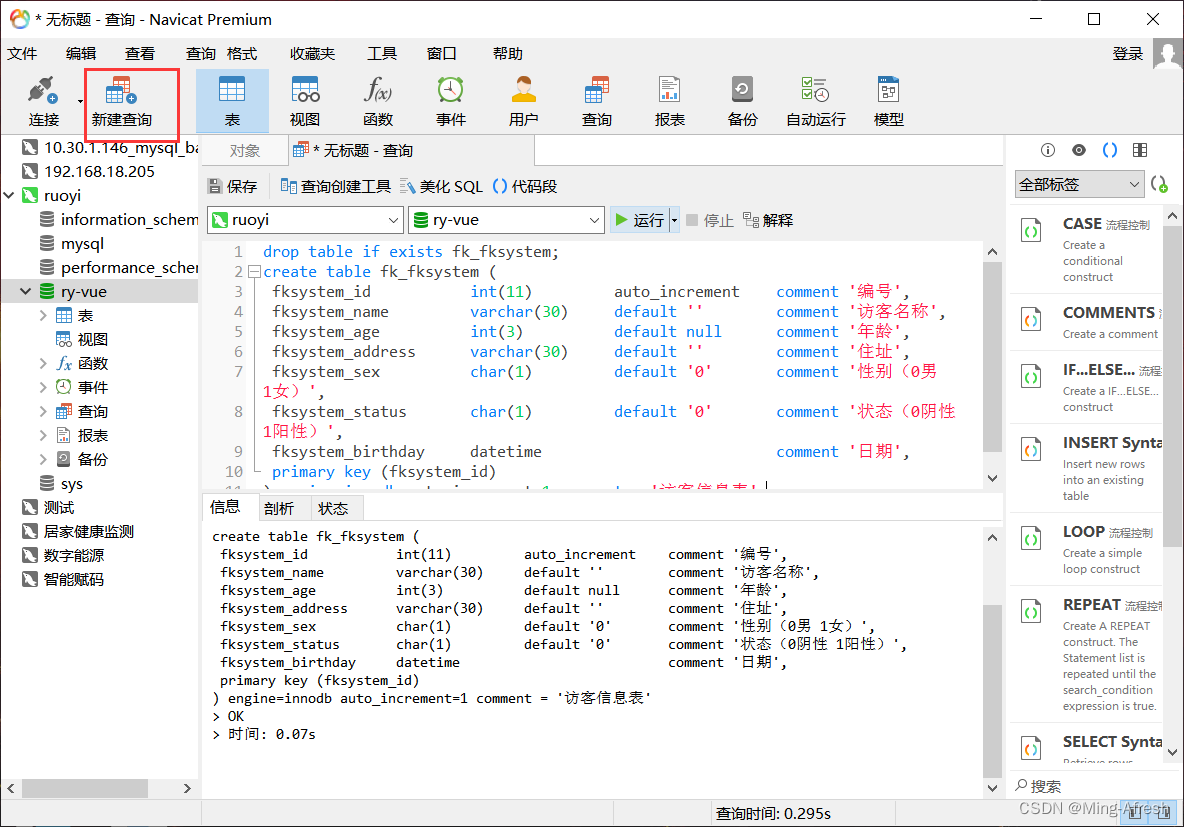Open the User (用户) toolbar icon
This screenshot has width=1184, height=827.
pos(523,93)
